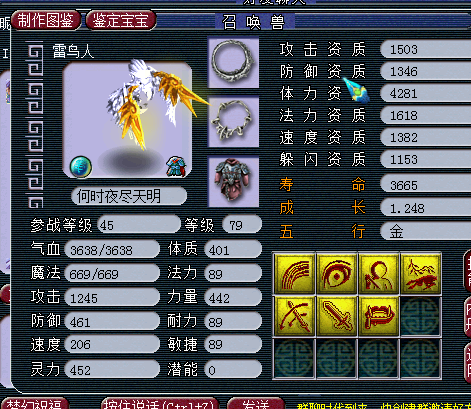
Task: Select the claw-slash skill icon
Action: pyautogui.click(x=294, y=274)
